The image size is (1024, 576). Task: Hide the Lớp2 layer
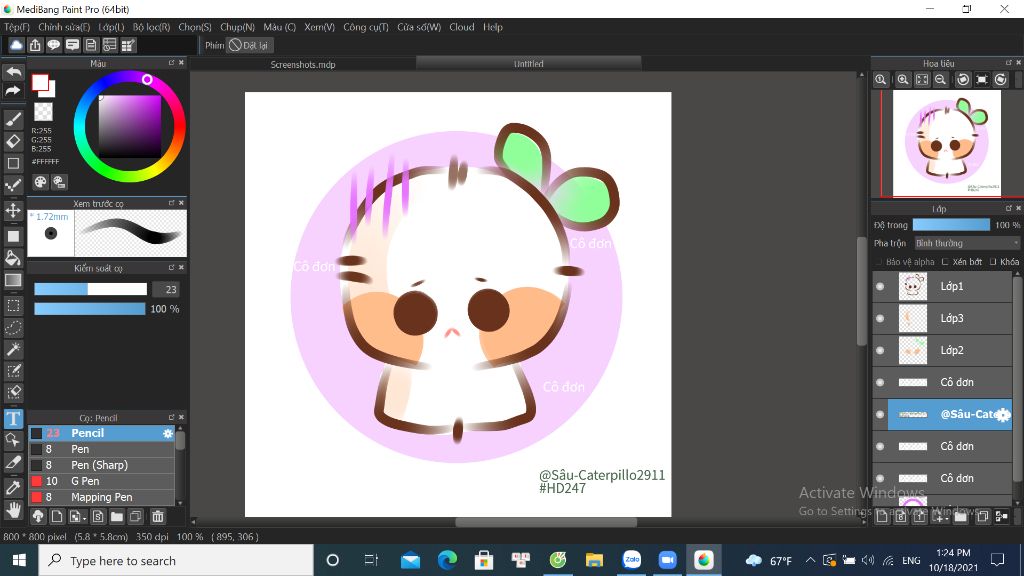pyautogui.click(x=880, y=351)
